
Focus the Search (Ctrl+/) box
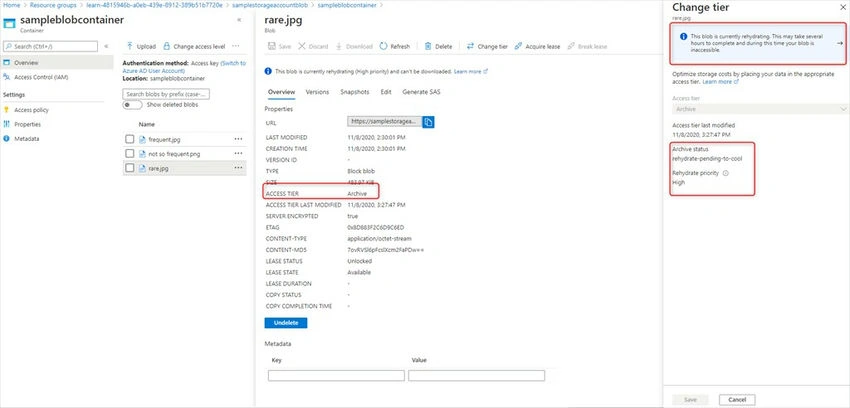pyautogui.click(x=51, y=47)
